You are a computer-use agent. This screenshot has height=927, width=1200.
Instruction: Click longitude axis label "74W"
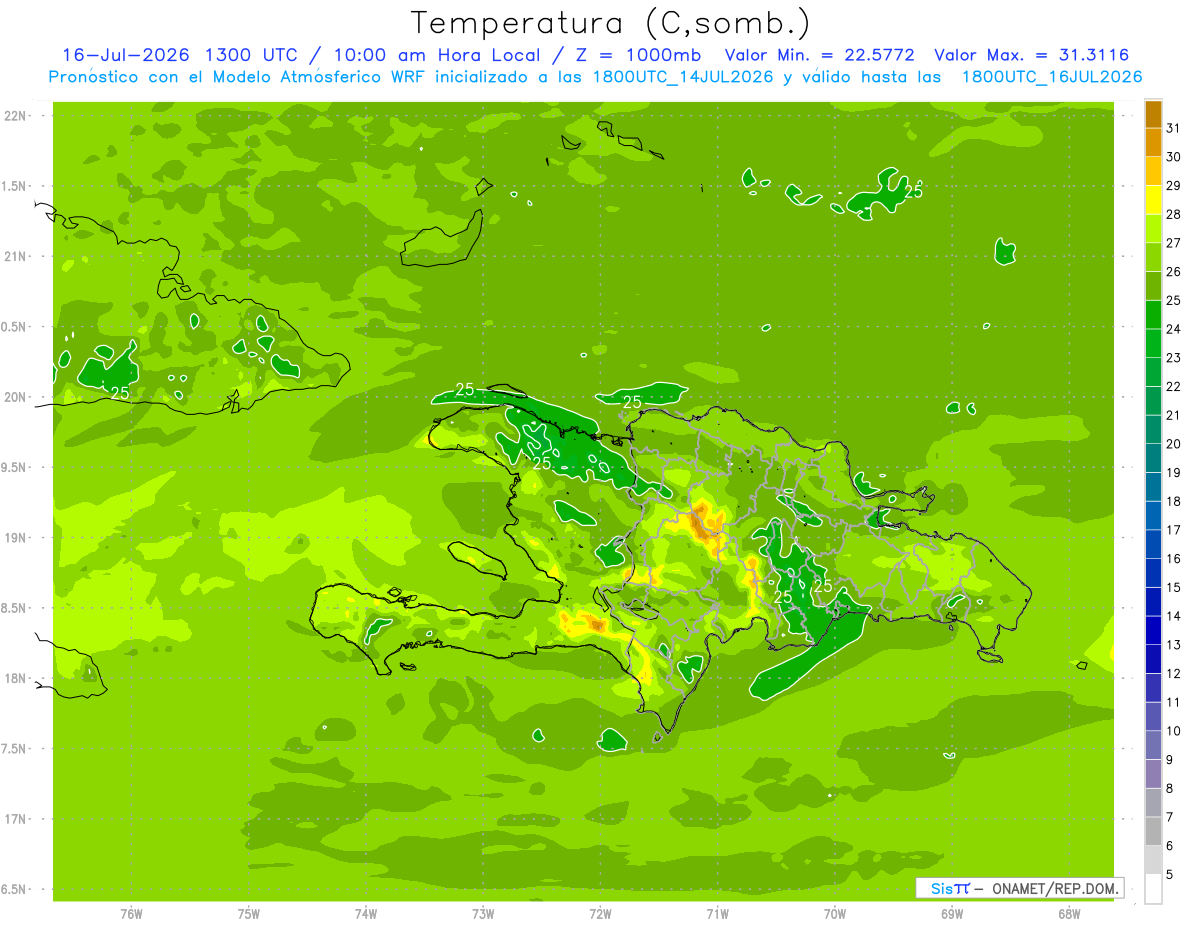click(x=366, y=913)
